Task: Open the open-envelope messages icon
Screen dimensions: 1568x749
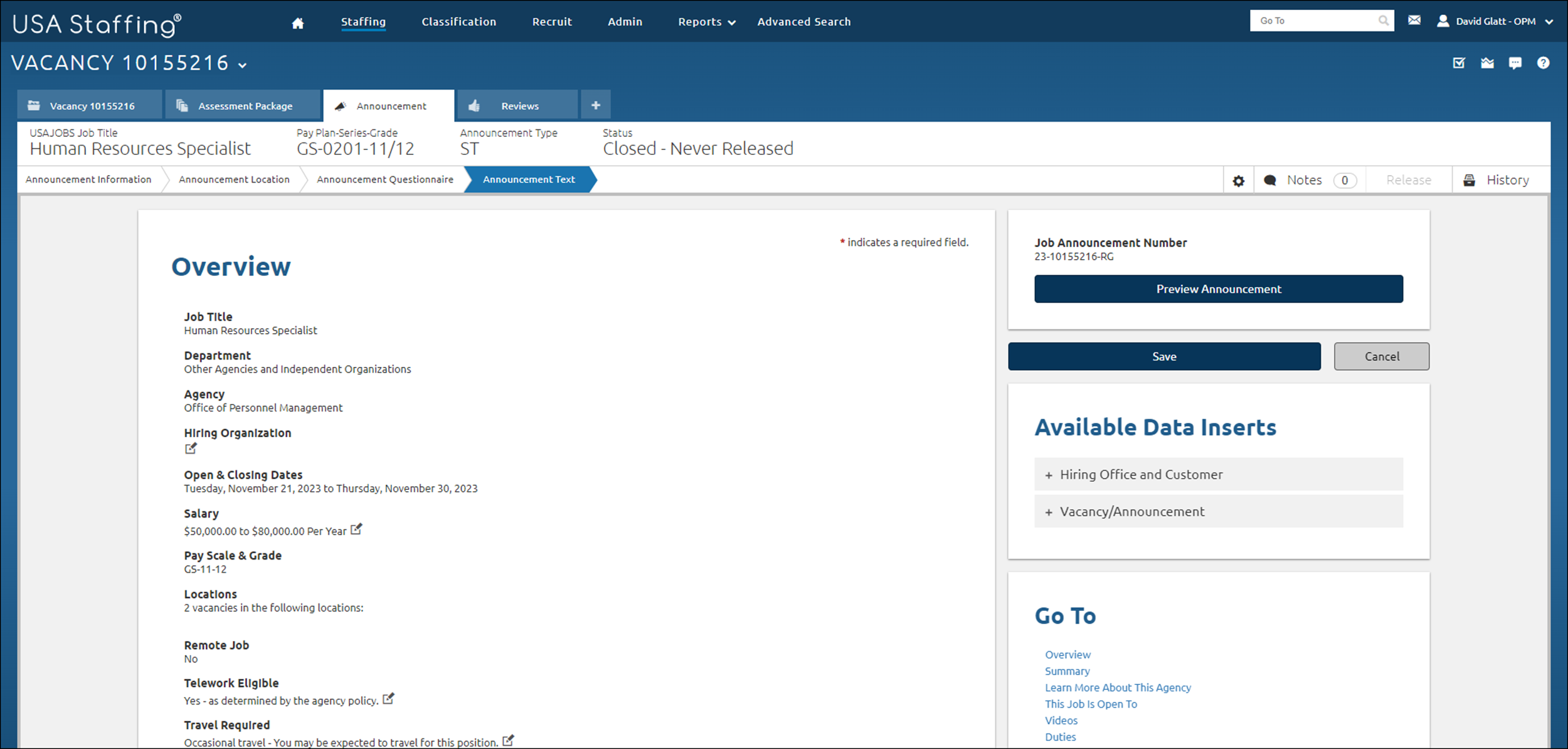Action: coord(1487,63)
